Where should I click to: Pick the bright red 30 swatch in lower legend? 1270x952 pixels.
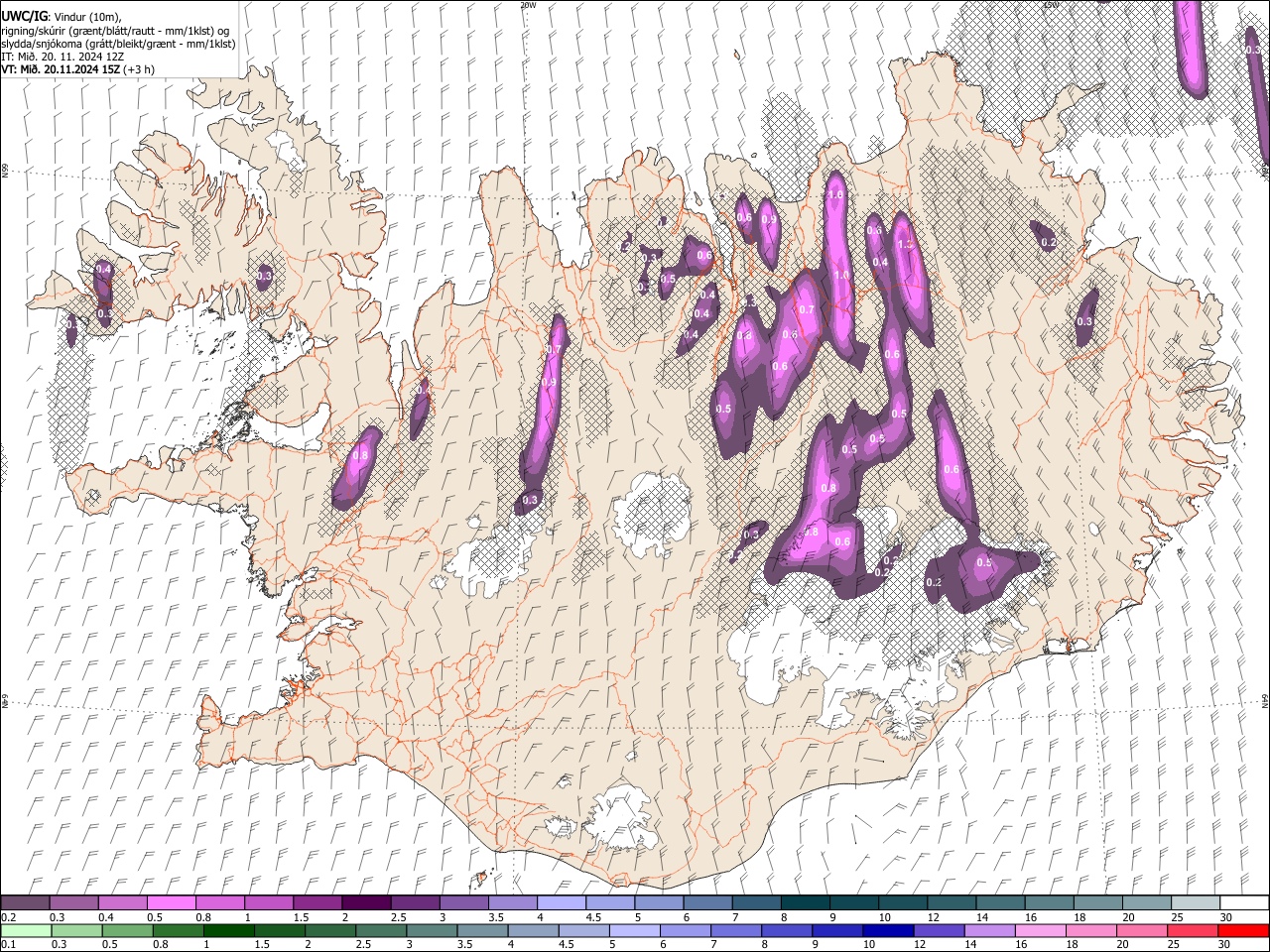coord(1244,931)
